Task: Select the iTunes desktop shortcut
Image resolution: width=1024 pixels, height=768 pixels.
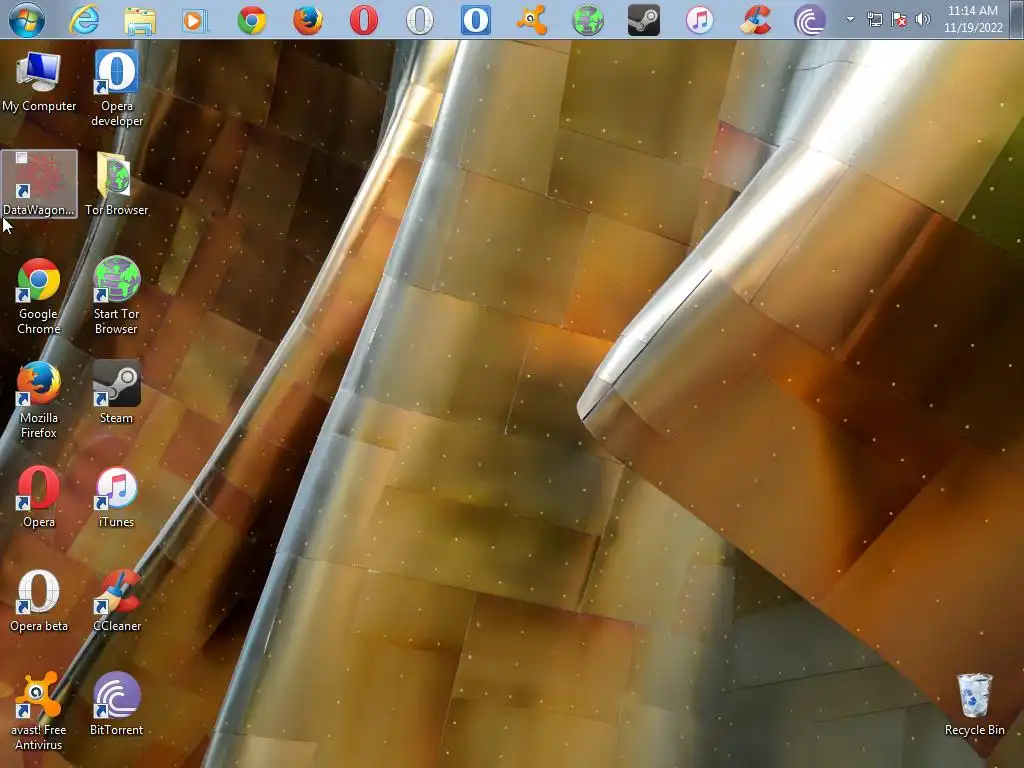Action: tap(116, 496)
